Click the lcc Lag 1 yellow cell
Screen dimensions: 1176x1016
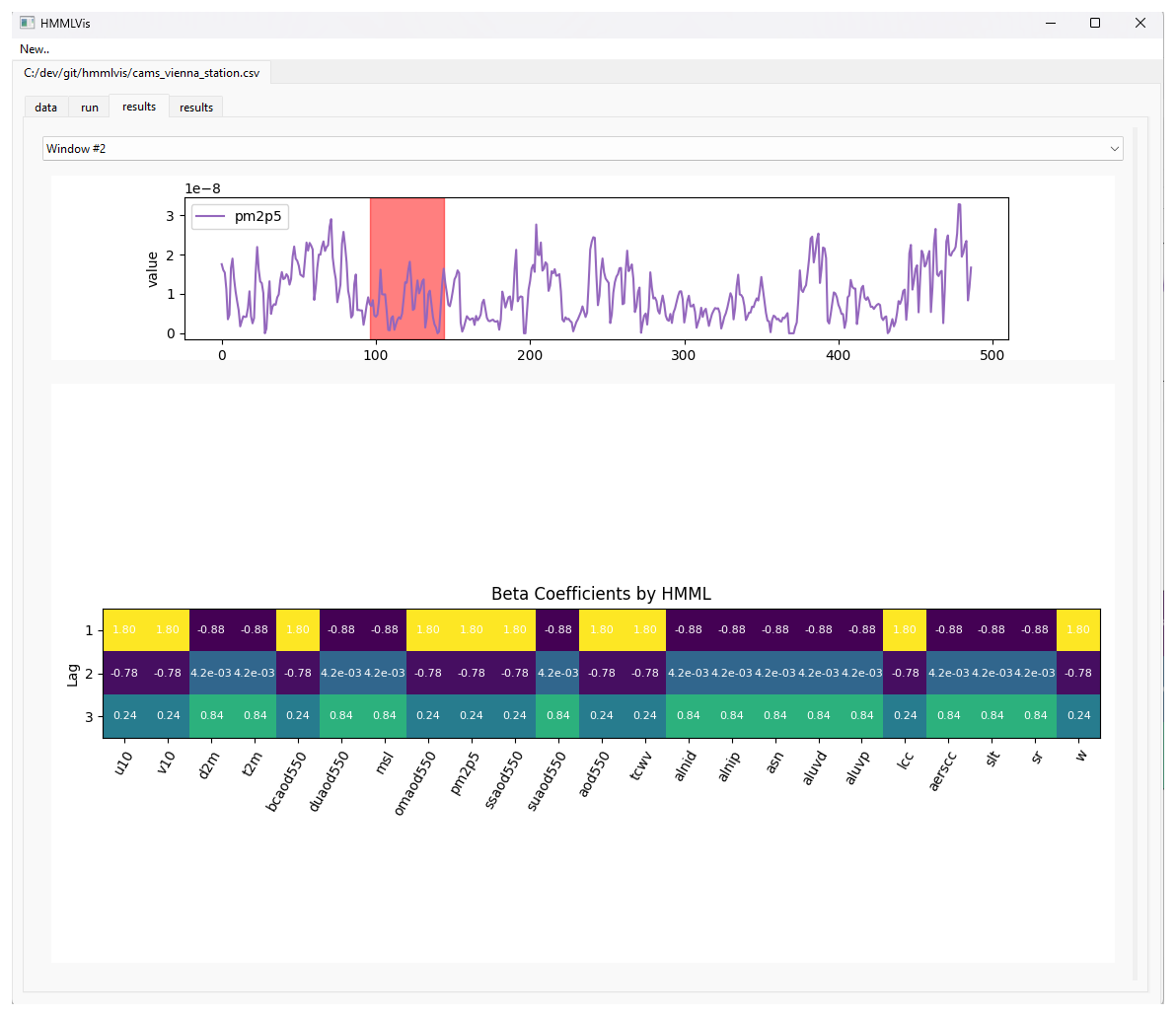pyautogui.click(x=905, y=629)
